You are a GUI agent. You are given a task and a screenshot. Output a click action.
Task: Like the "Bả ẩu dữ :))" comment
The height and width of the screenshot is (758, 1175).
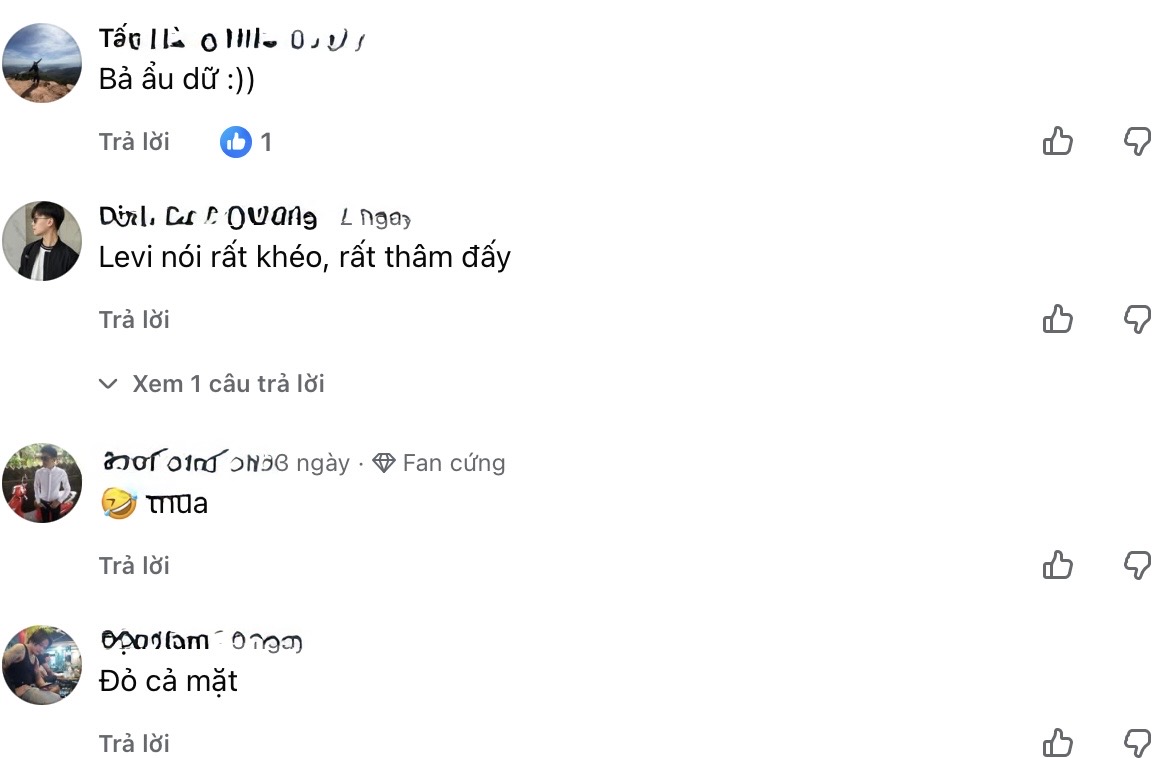tap(1057, 141)
